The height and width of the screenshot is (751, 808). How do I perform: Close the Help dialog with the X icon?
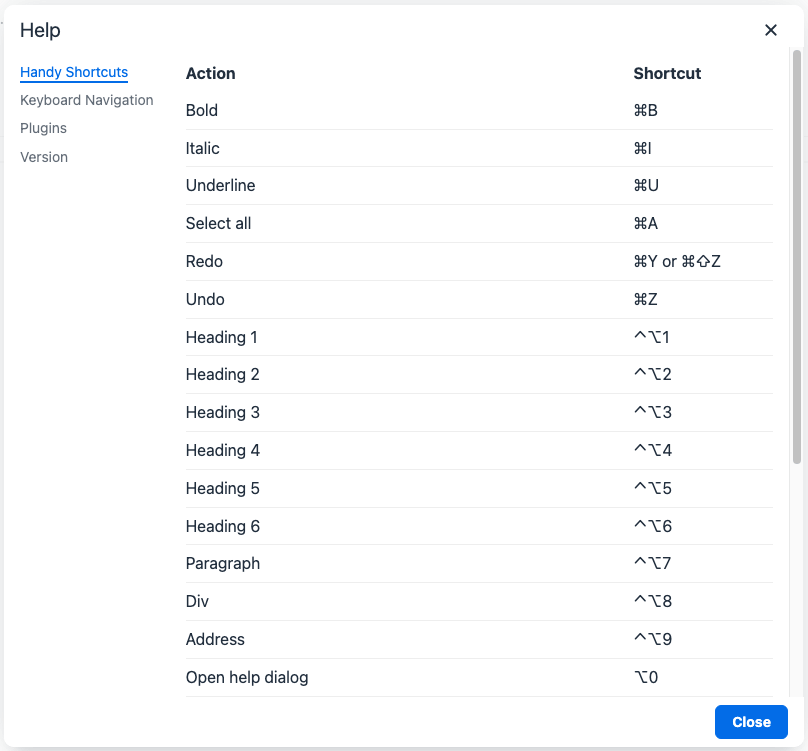(771, 30)
